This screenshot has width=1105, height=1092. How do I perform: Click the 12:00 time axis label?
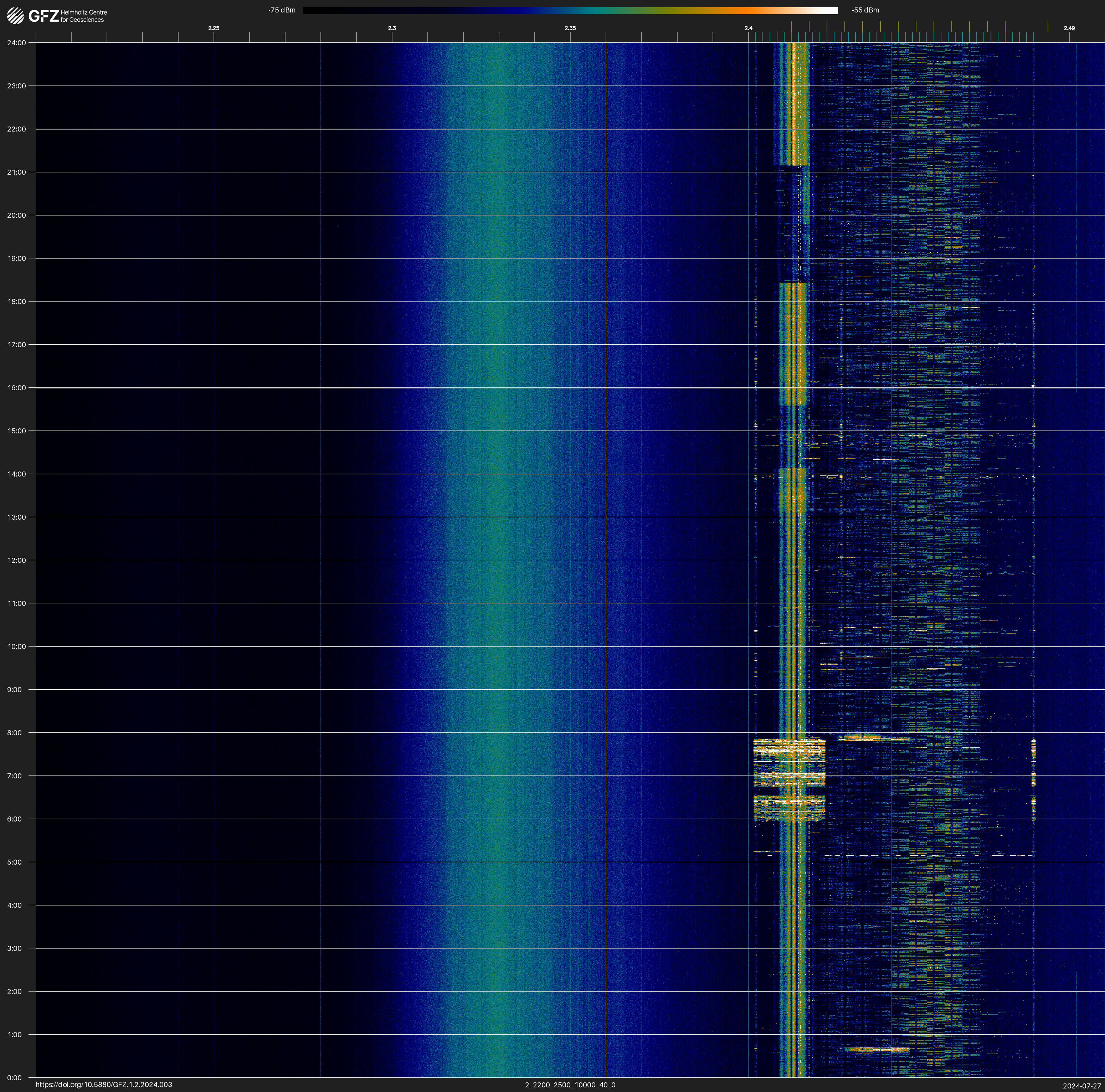click(17, 560)
